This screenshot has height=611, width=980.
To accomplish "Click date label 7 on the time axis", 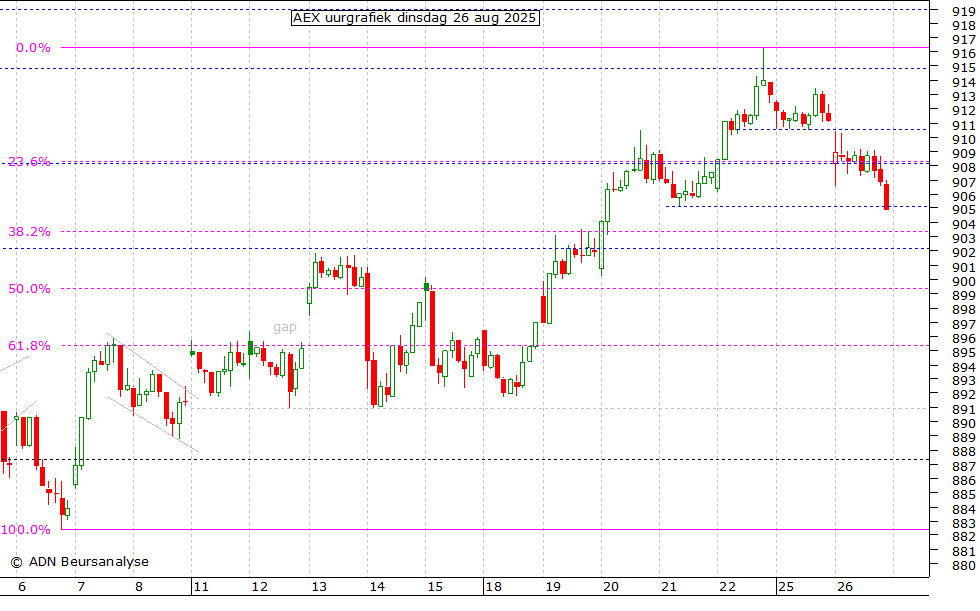I will tap(81, 587).
